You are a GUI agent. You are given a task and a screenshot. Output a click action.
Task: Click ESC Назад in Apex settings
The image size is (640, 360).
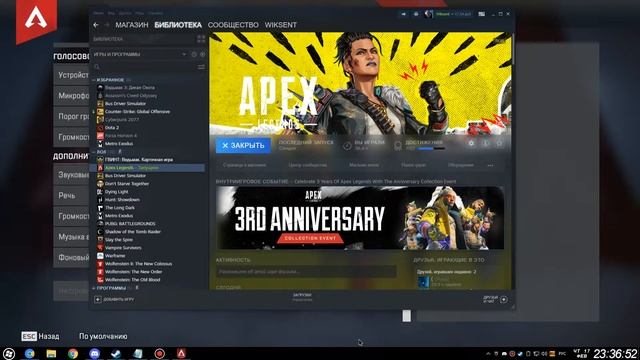[40, 336]
